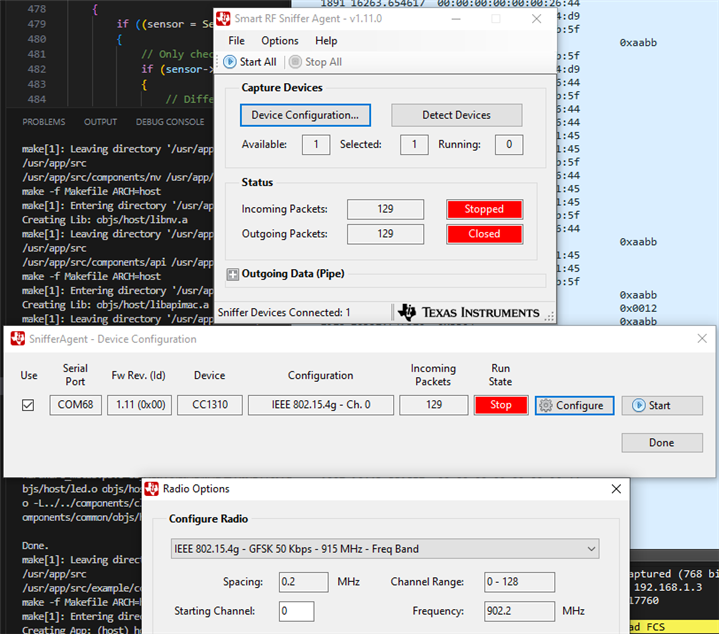Click the Configure button with gear icon
The height and width of the screenshot is (634, 719).
tap(574, 406)
